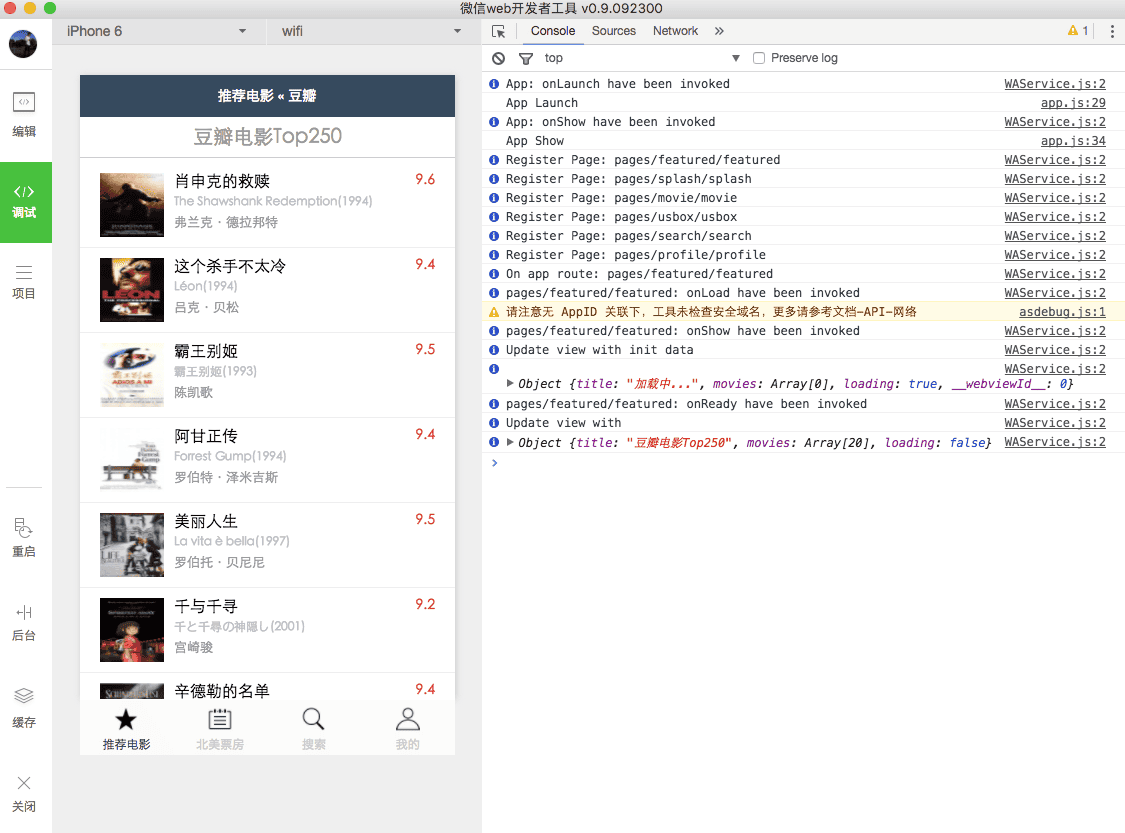Click the 这个杀手不太冷 Leon poster
This screenshot has height=833, width=1125.
tap(132, 289)
